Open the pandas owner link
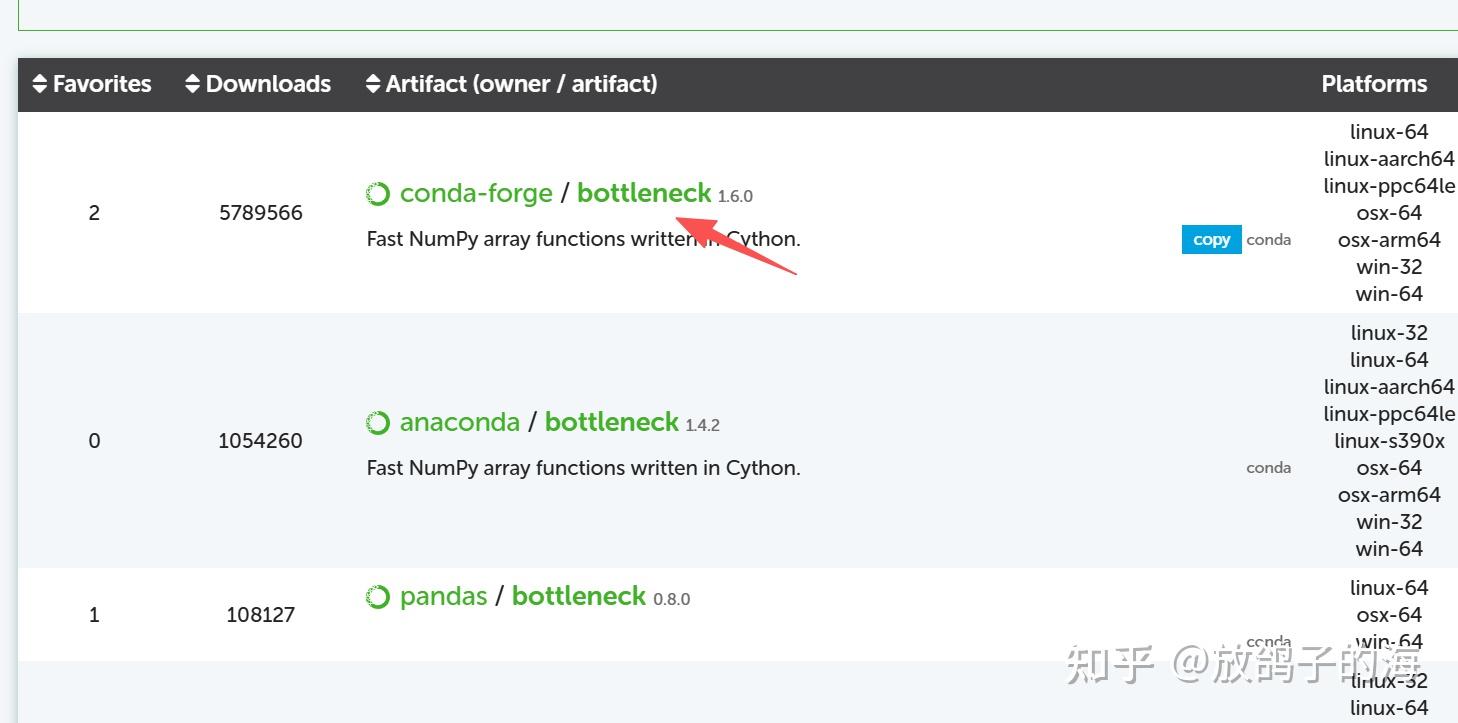Viewport: 1458px width, 723px height. [x=443, y=596]
